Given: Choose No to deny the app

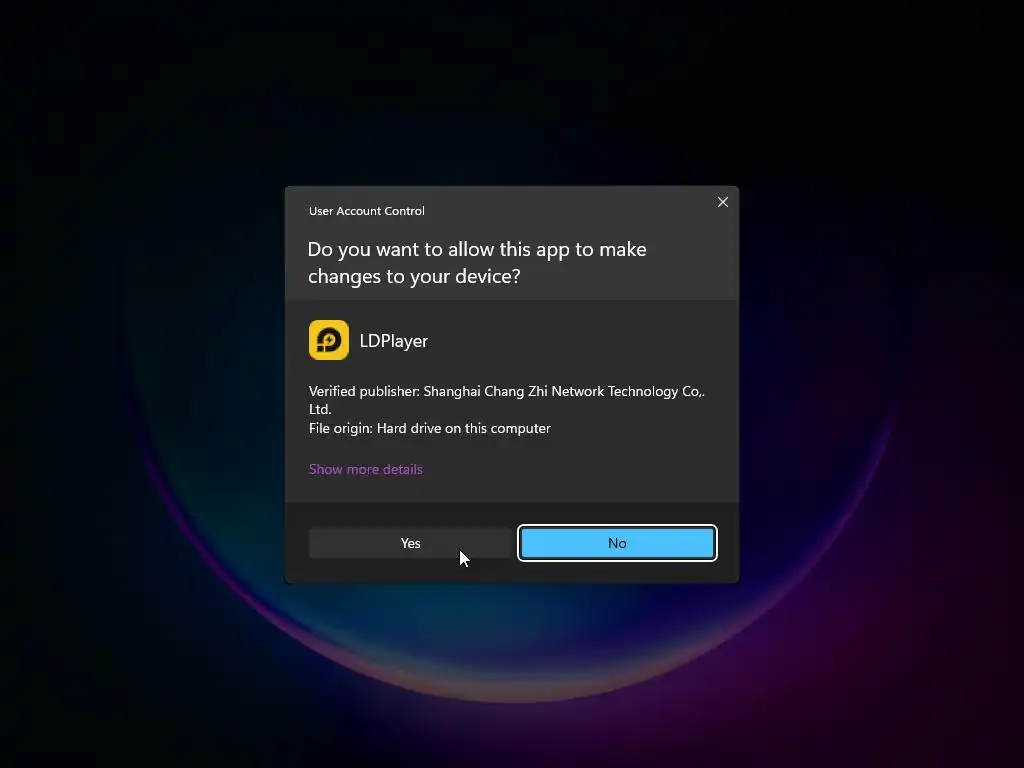Looking at the screenshot, I should (617, 543).
